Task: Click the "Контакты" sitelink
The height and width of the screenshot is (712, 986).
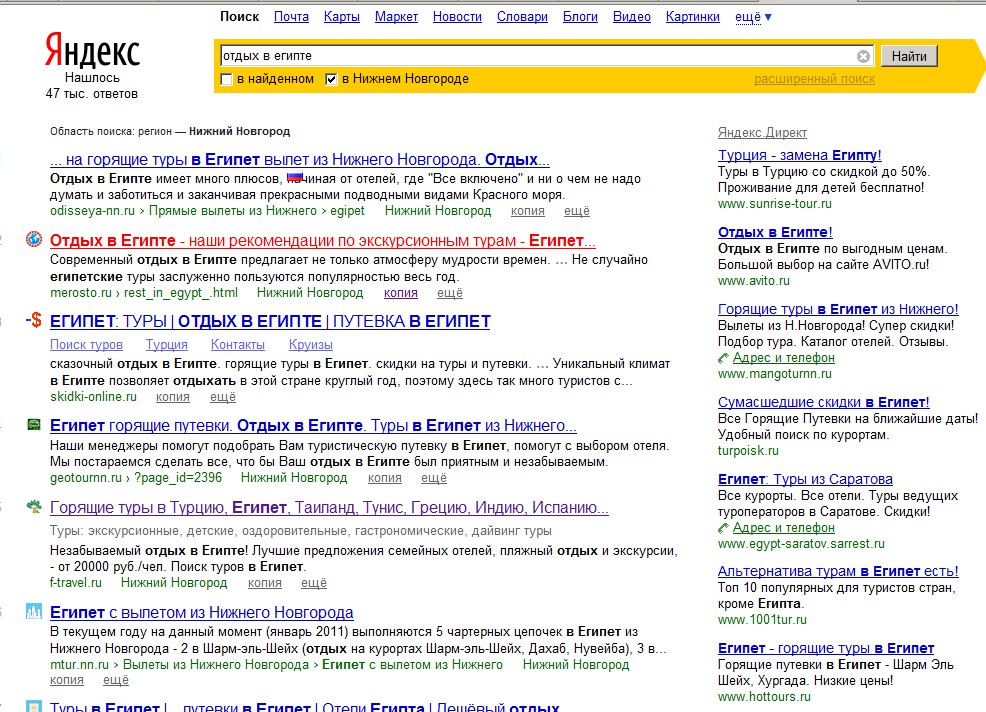Action: point(238,345)
